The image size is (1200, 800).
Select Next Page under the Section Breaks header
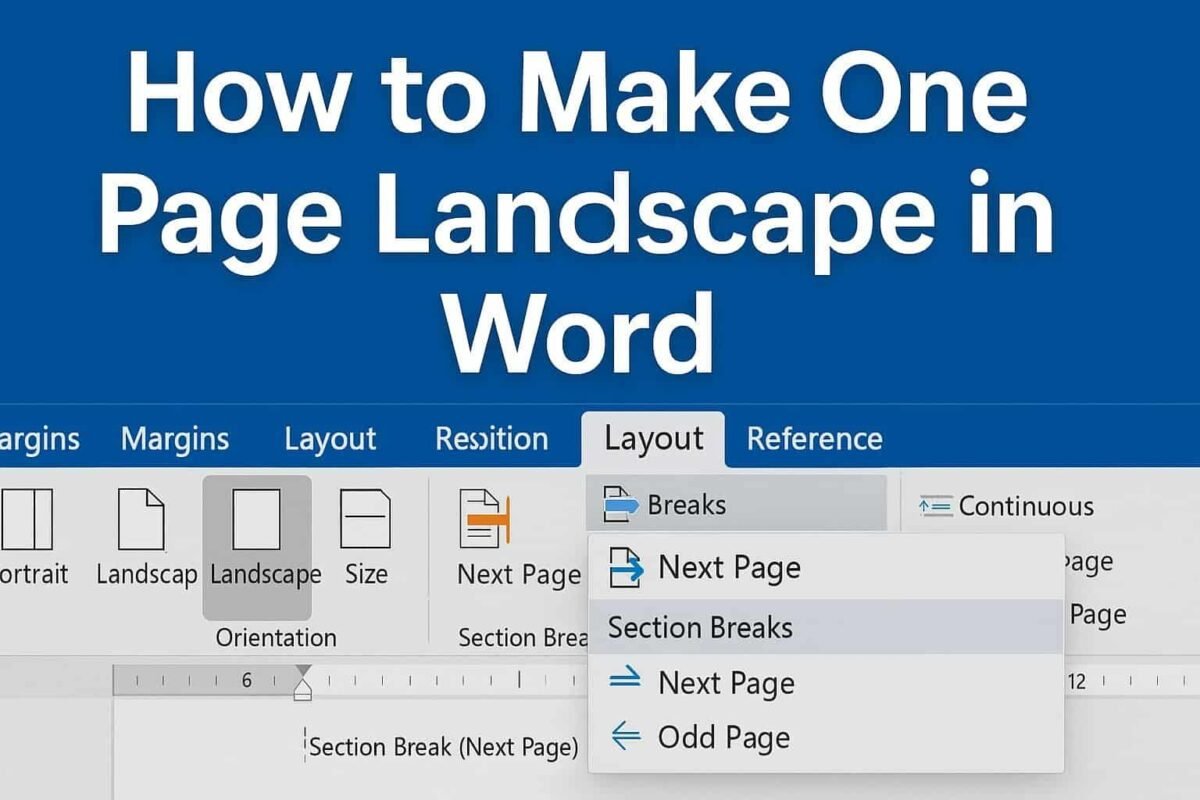click(x=726, y=684)
